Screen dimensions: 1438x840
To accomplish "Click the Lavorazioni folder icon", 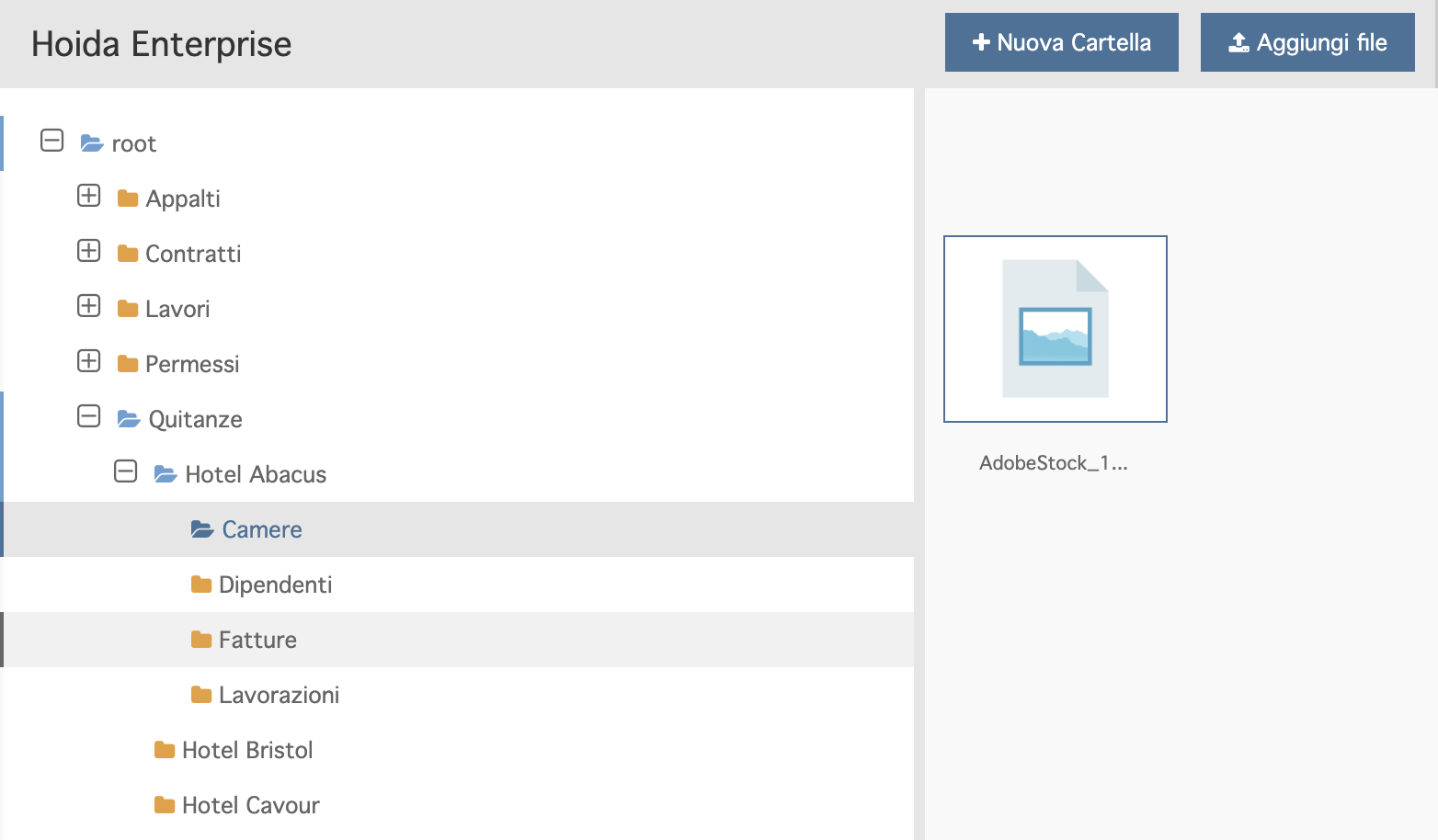I will pos(201,695).
